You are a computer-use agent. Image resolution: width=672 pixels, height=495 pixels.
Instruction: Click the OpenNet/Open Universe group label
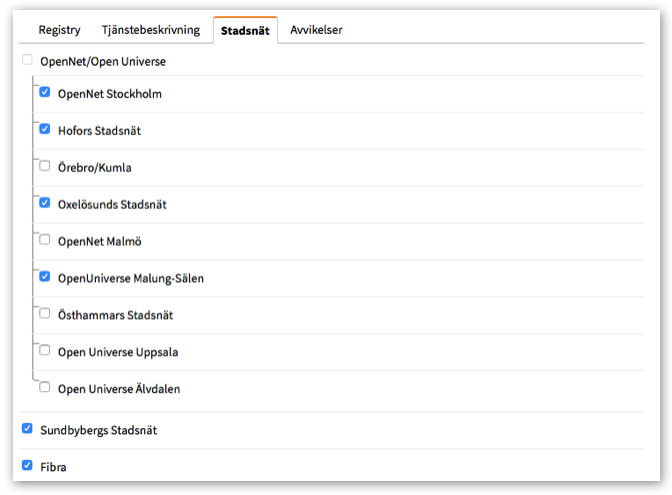102,61
